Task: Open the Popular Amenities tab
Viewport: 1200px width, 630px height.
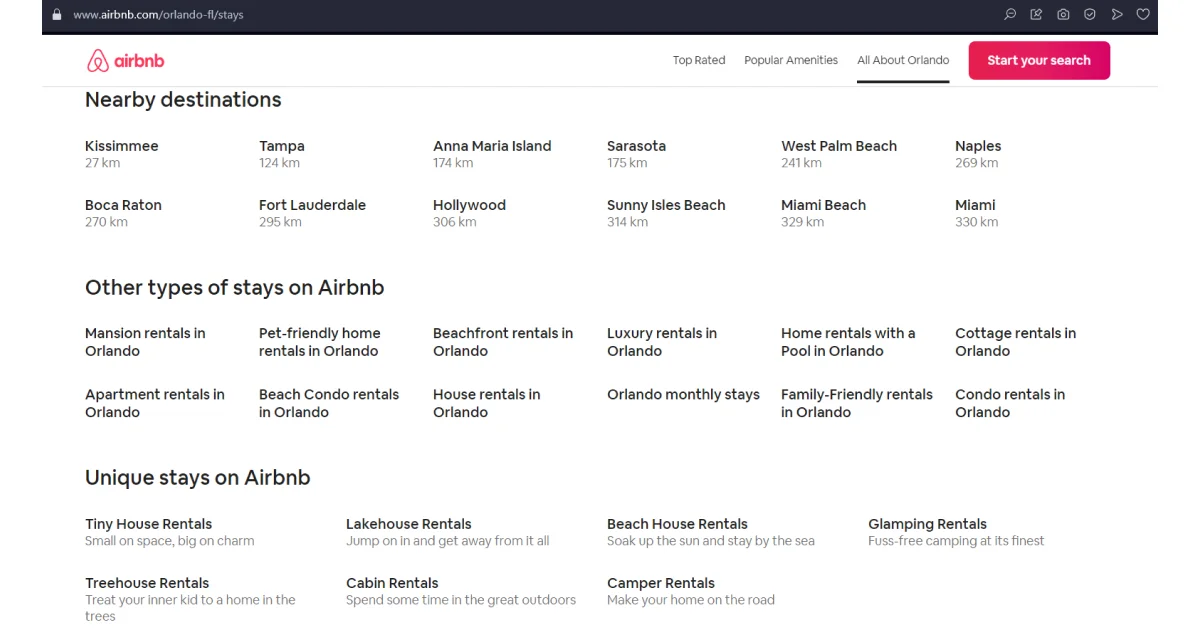Action: 791,60
